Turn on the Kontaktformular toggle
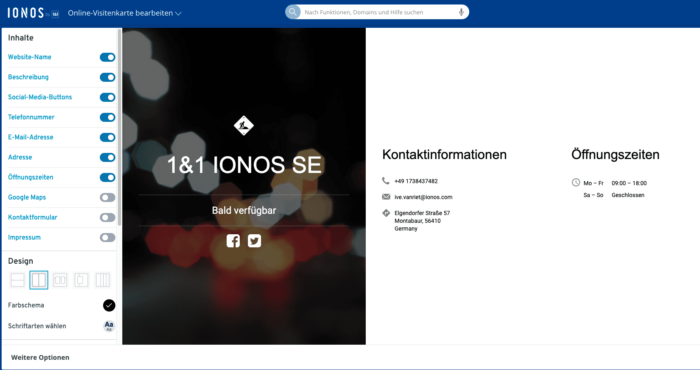This screenshot has width=700, height=370. point(108,217)
